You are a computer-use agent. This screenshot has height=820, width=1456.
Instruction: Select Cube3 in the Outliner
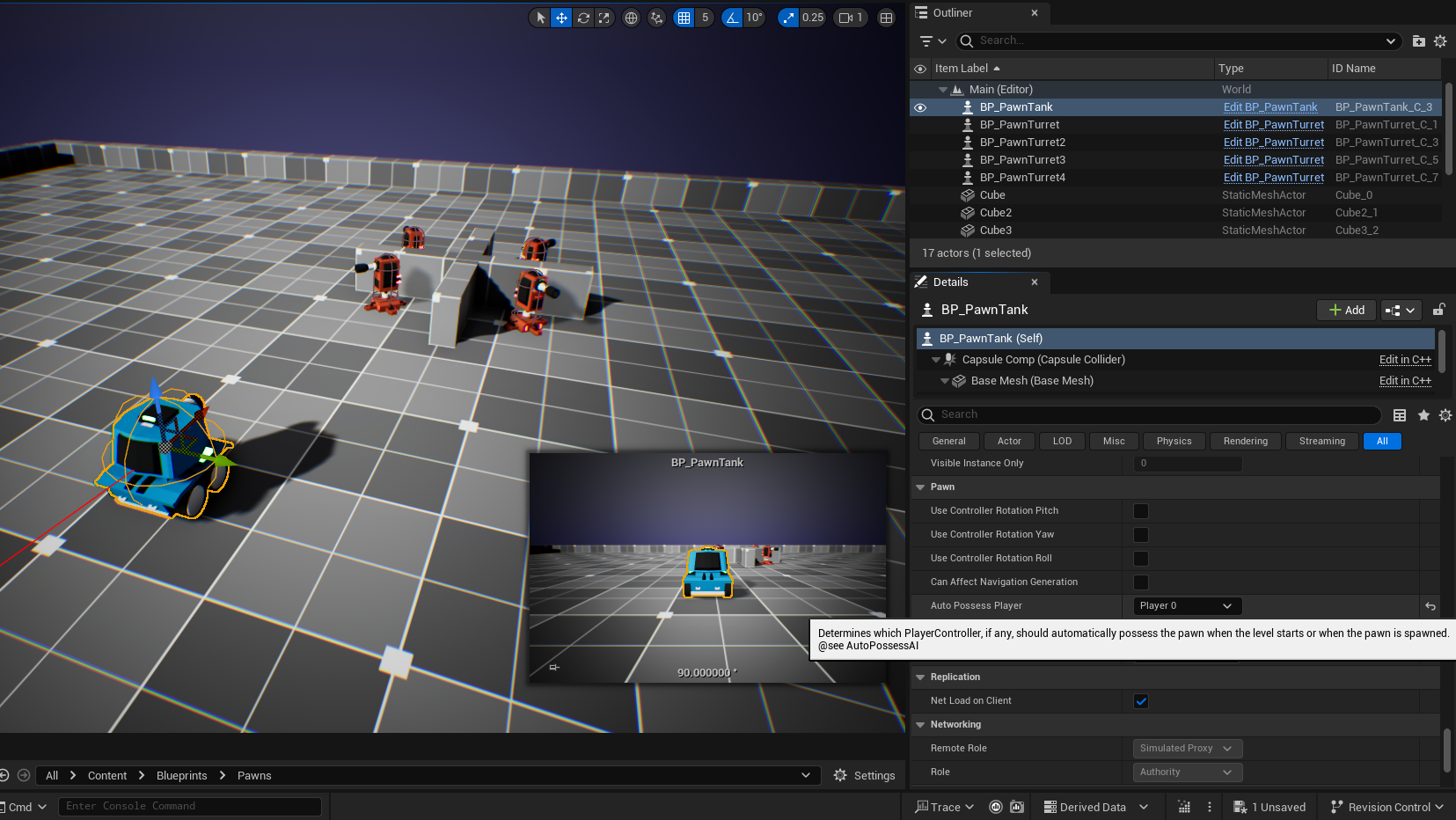995,231
